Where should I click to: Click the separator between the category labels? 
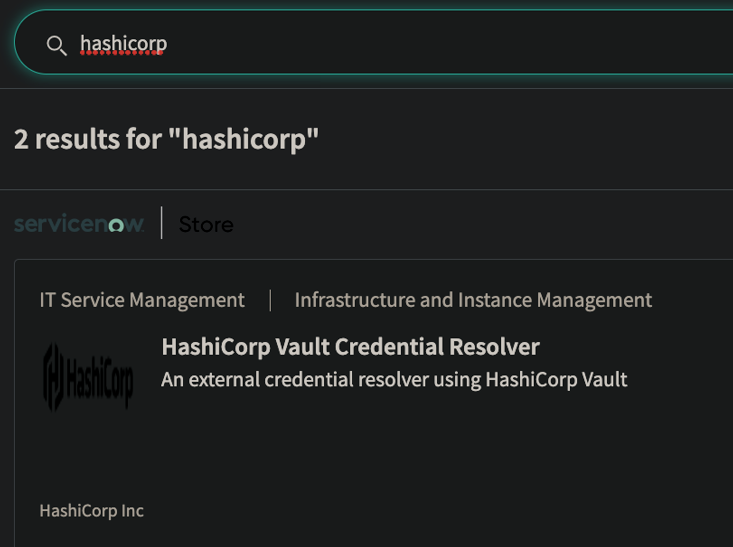(x=270, y=300)
